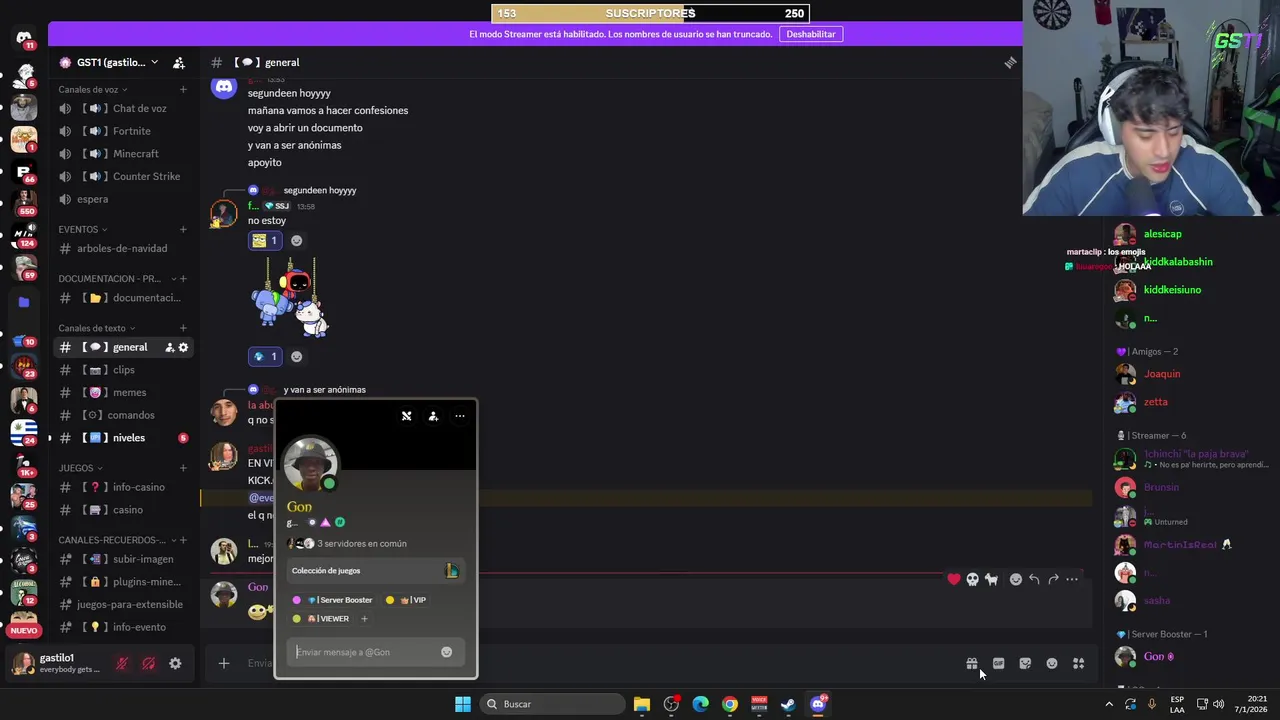Collapse EVENTOS category
Screen dimensions: 1280x720
82,229
